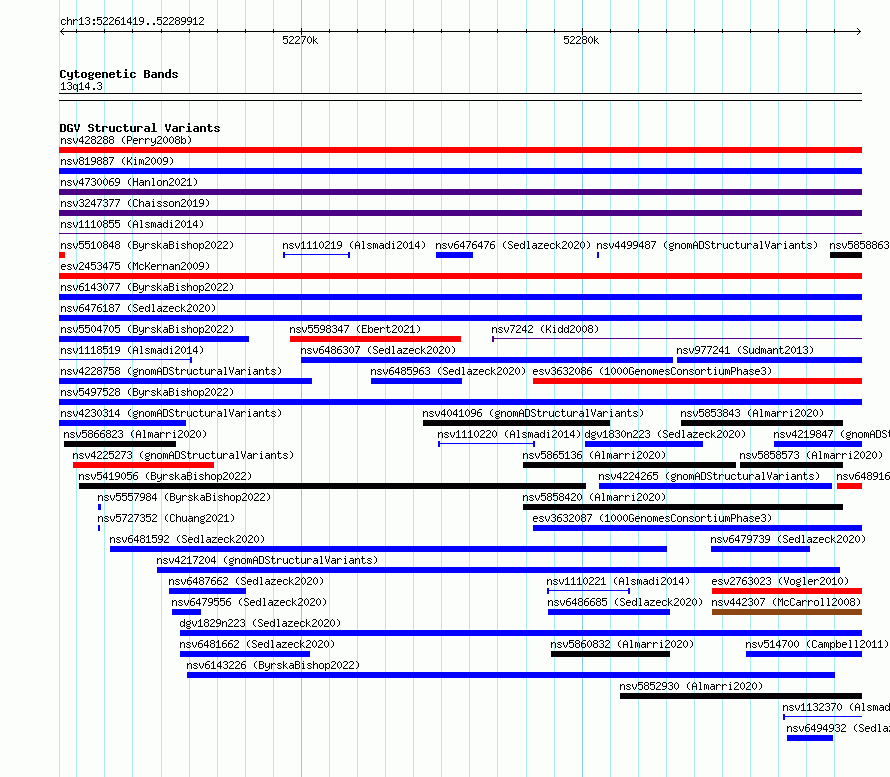Image resolution: width=890 pixels, height=777 pixels.
Task: Select the long black bar of nsv5419056
Action: pyautogui.click(x=332, y=486)
